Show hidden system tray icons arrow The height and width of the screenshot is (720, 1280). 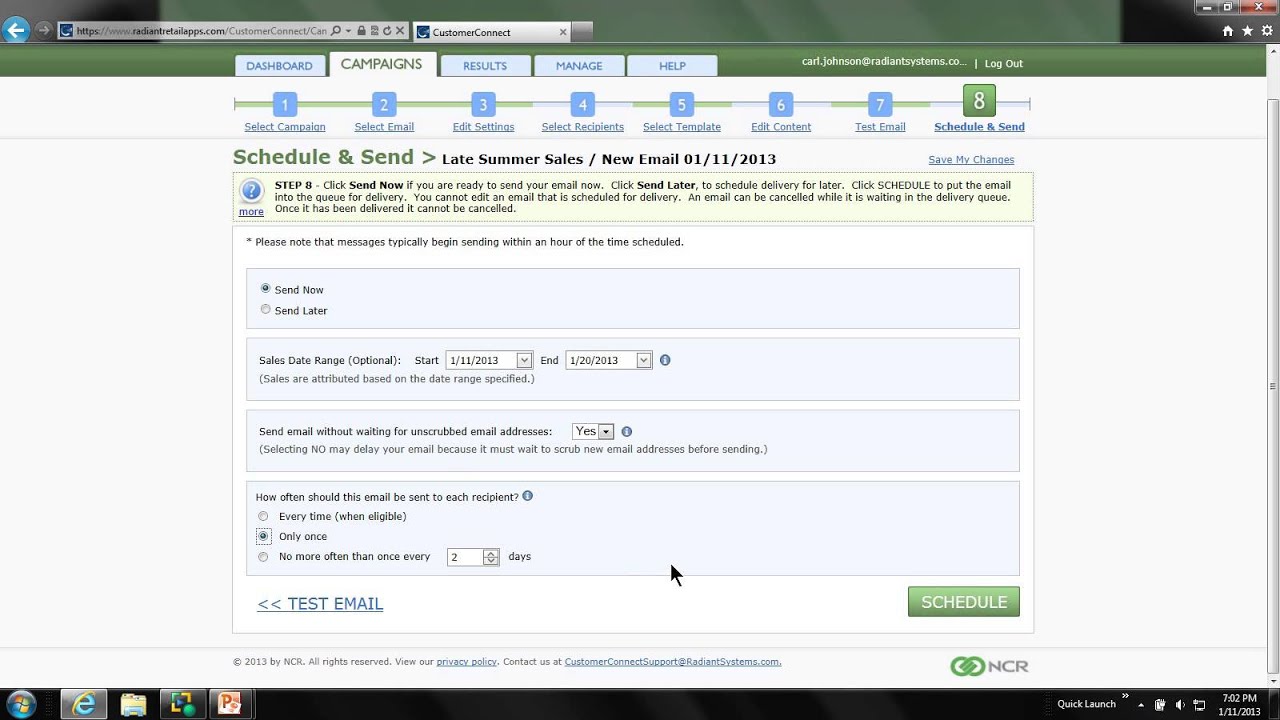point(1143,704)
